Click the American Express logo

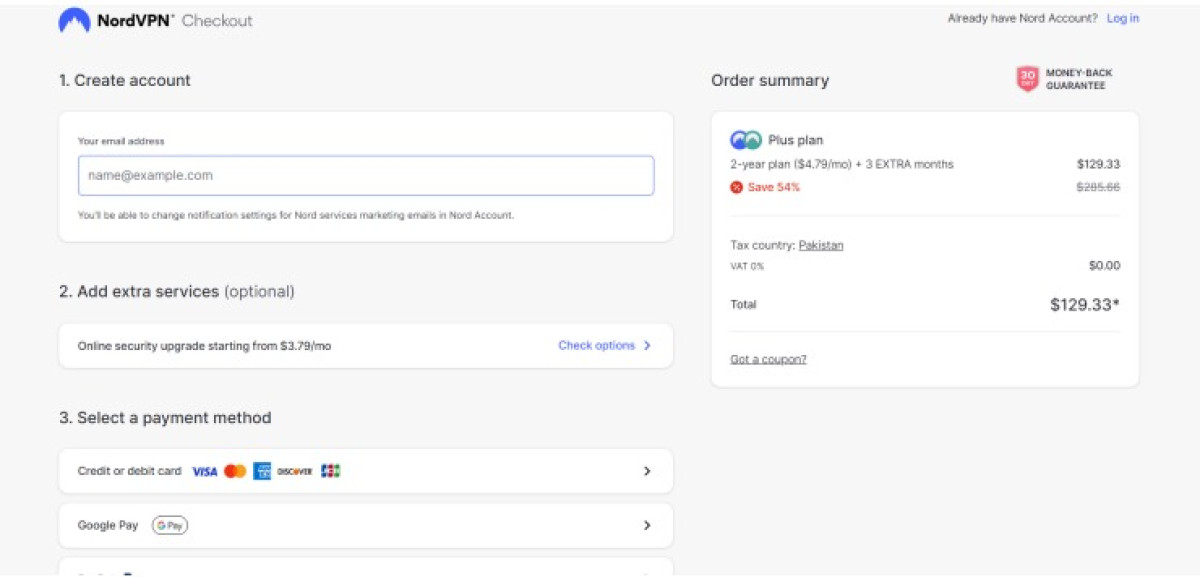click(262, 471)
